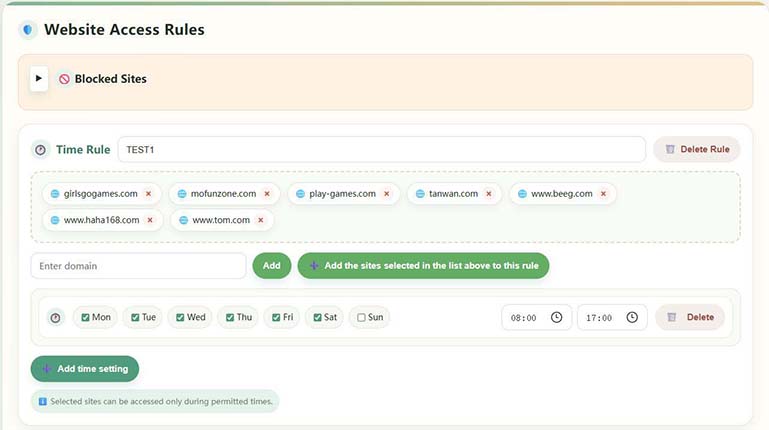Click the globe icon on www.beeg.com chip
The width and height of the screenshot is (769, 430).
pos(522,194)
